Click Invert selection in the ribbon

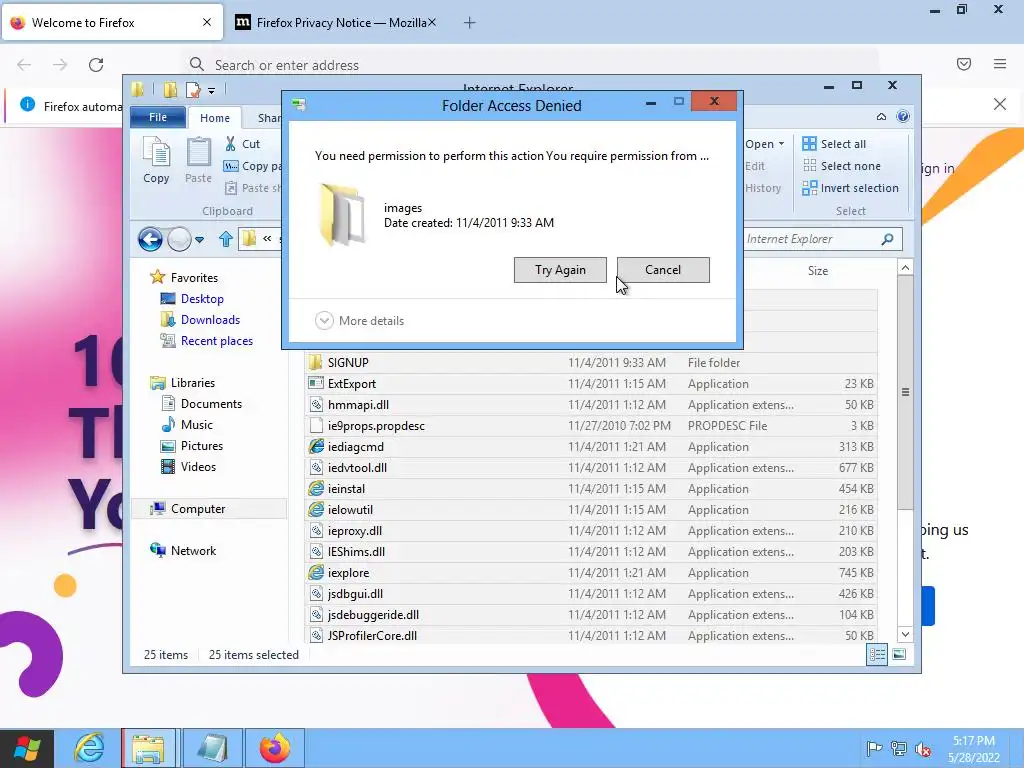[850, 188]
